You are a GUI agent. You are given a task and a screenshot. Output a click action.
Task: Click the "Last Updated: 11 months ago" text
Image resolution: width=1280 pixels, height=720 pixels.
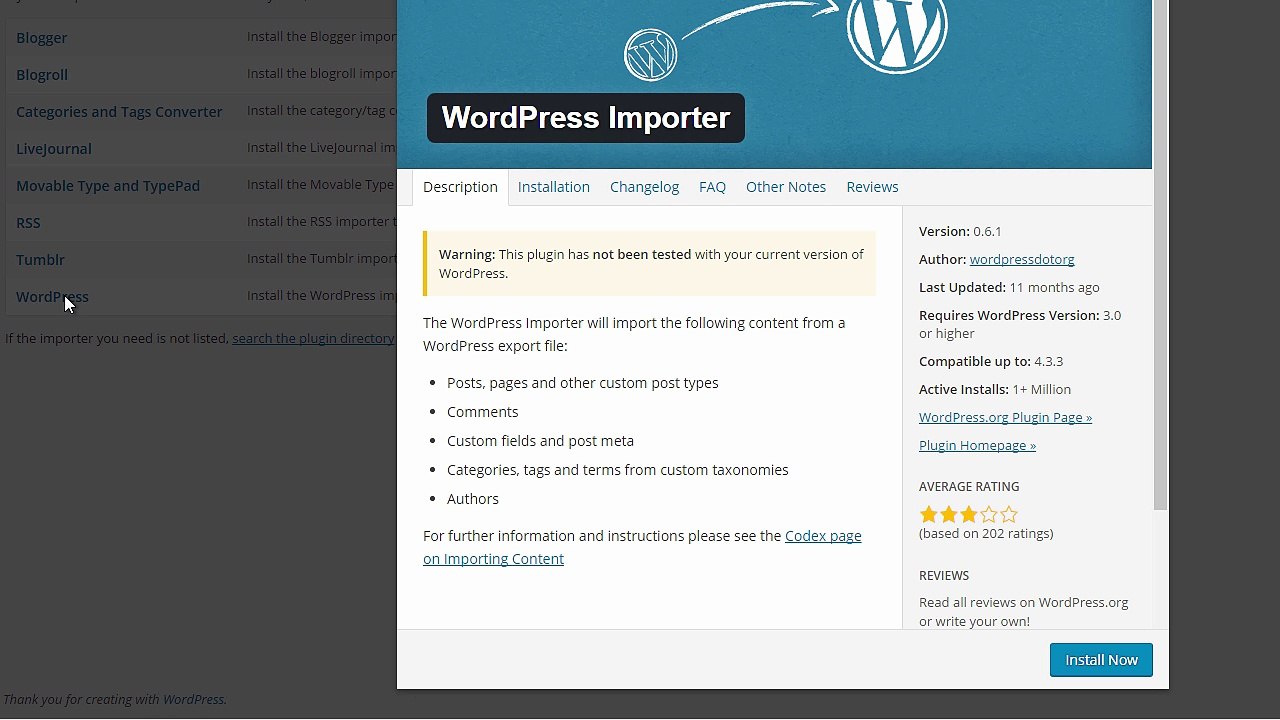point(1009,287)
